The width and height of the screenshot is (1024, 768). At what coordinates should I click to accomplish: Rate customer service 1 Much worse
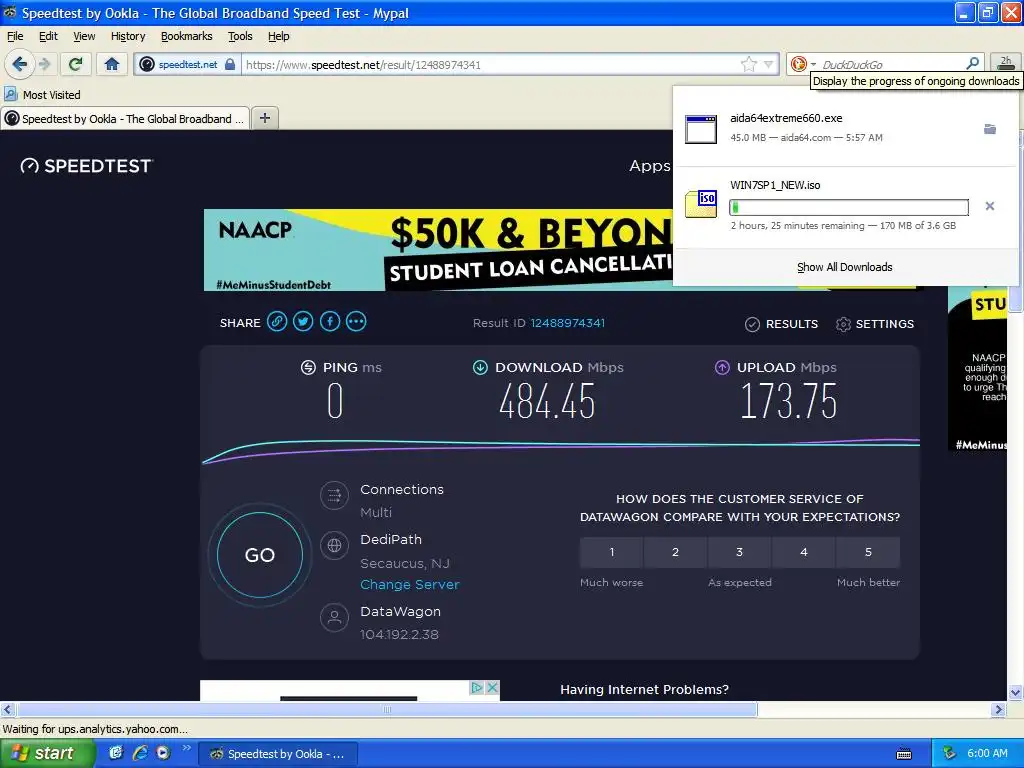coord(611,552)
